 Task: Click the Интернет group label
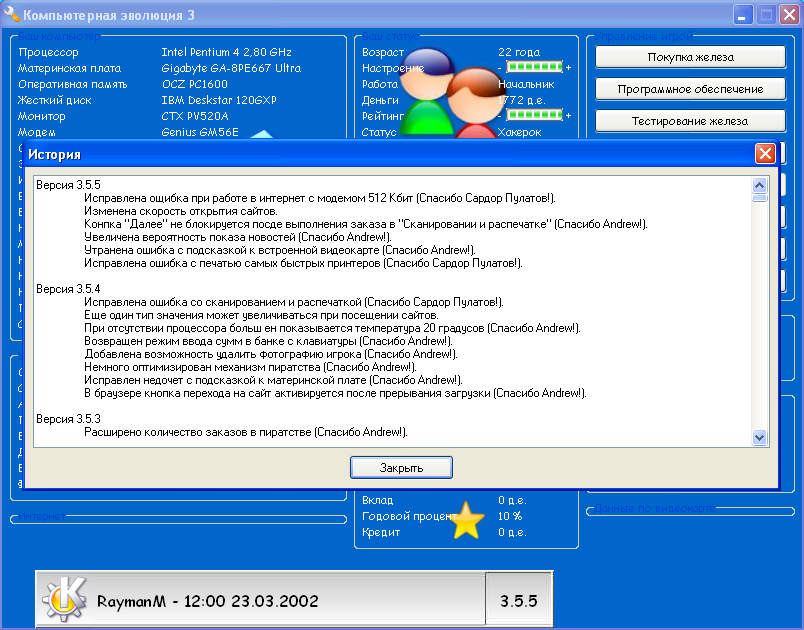pyautogui.click(x=42, y=516)
